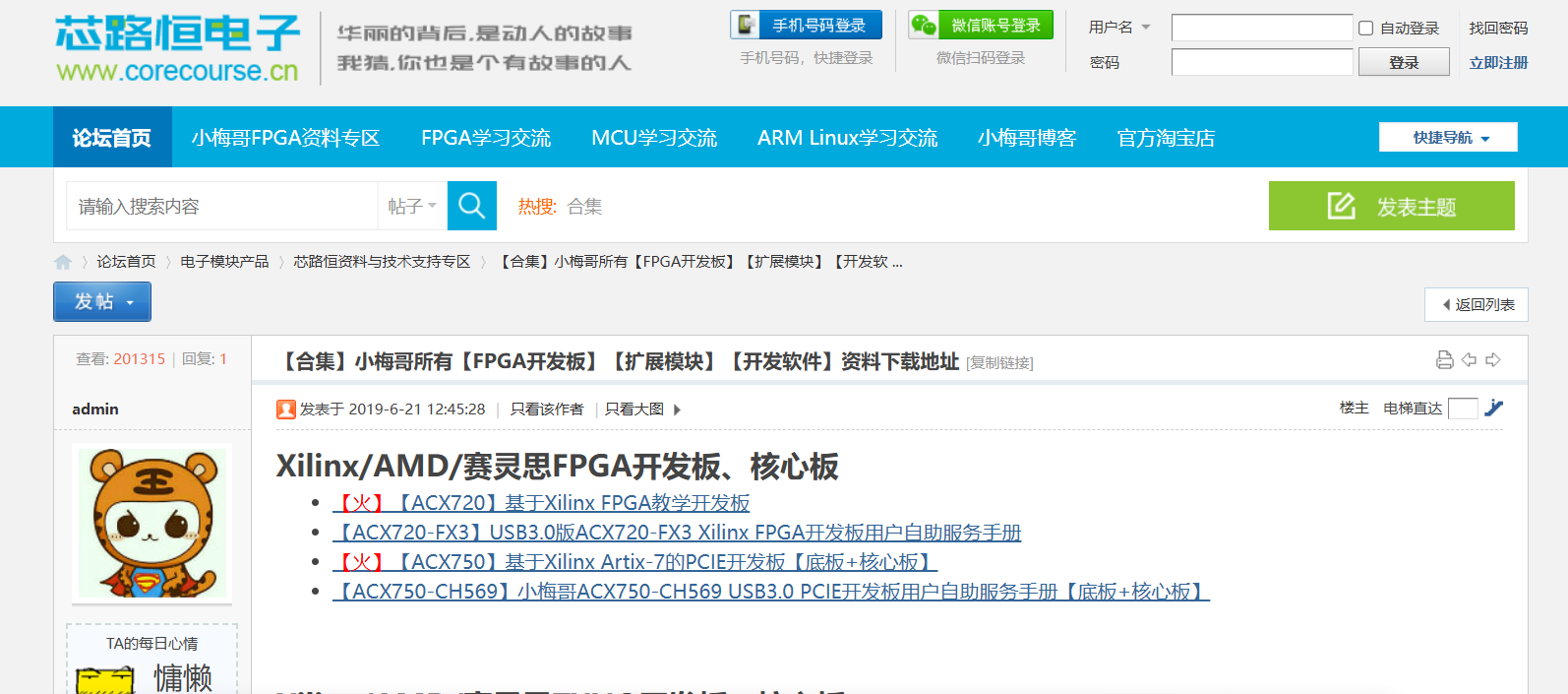The height and width of the screenshot is (694, 1568).
Task: Open the ARM Linux学习交流 nav tab
Action: pyautogui.click(x=847, y=137)
